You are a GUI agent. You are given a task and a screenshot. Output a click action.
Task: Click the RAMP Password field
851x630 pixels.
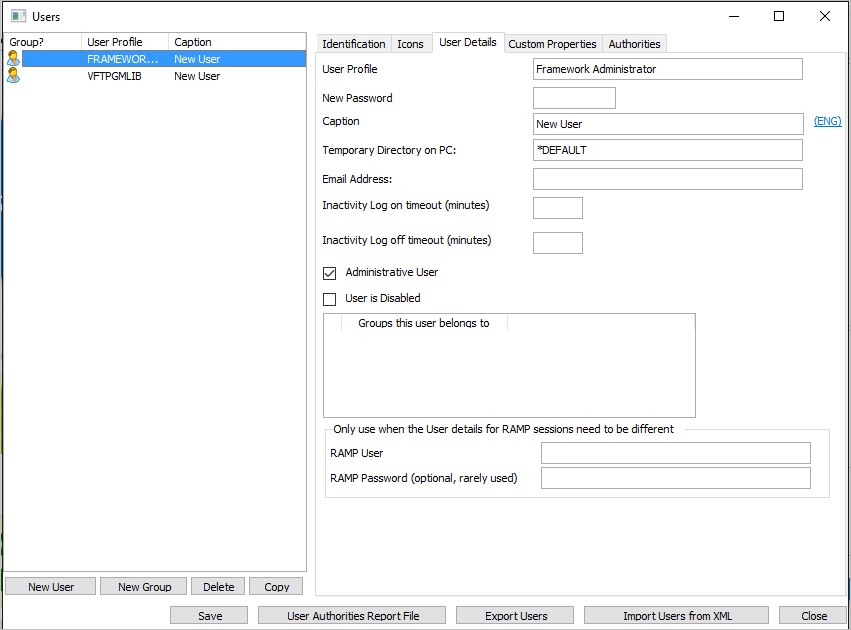[x=676, y=478]
